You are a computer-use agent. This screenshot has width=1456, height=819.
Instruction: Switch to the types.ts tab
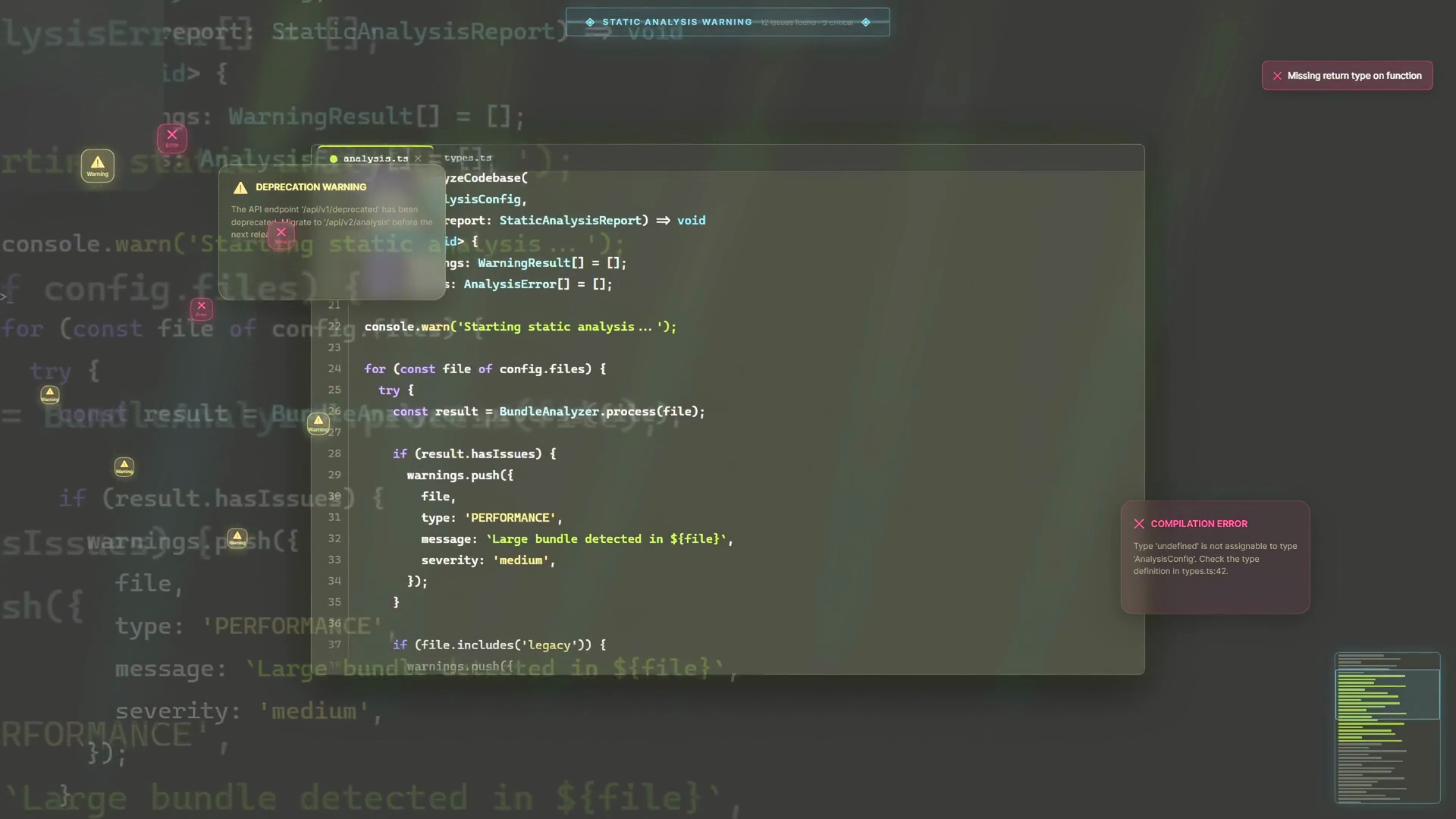(468, 158)
